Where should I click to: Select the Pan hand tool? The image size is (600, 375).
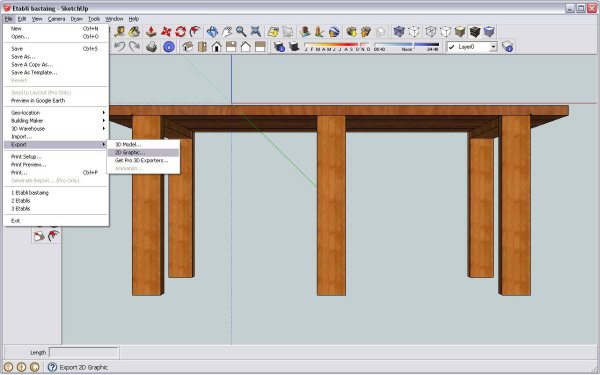(227, 31)
